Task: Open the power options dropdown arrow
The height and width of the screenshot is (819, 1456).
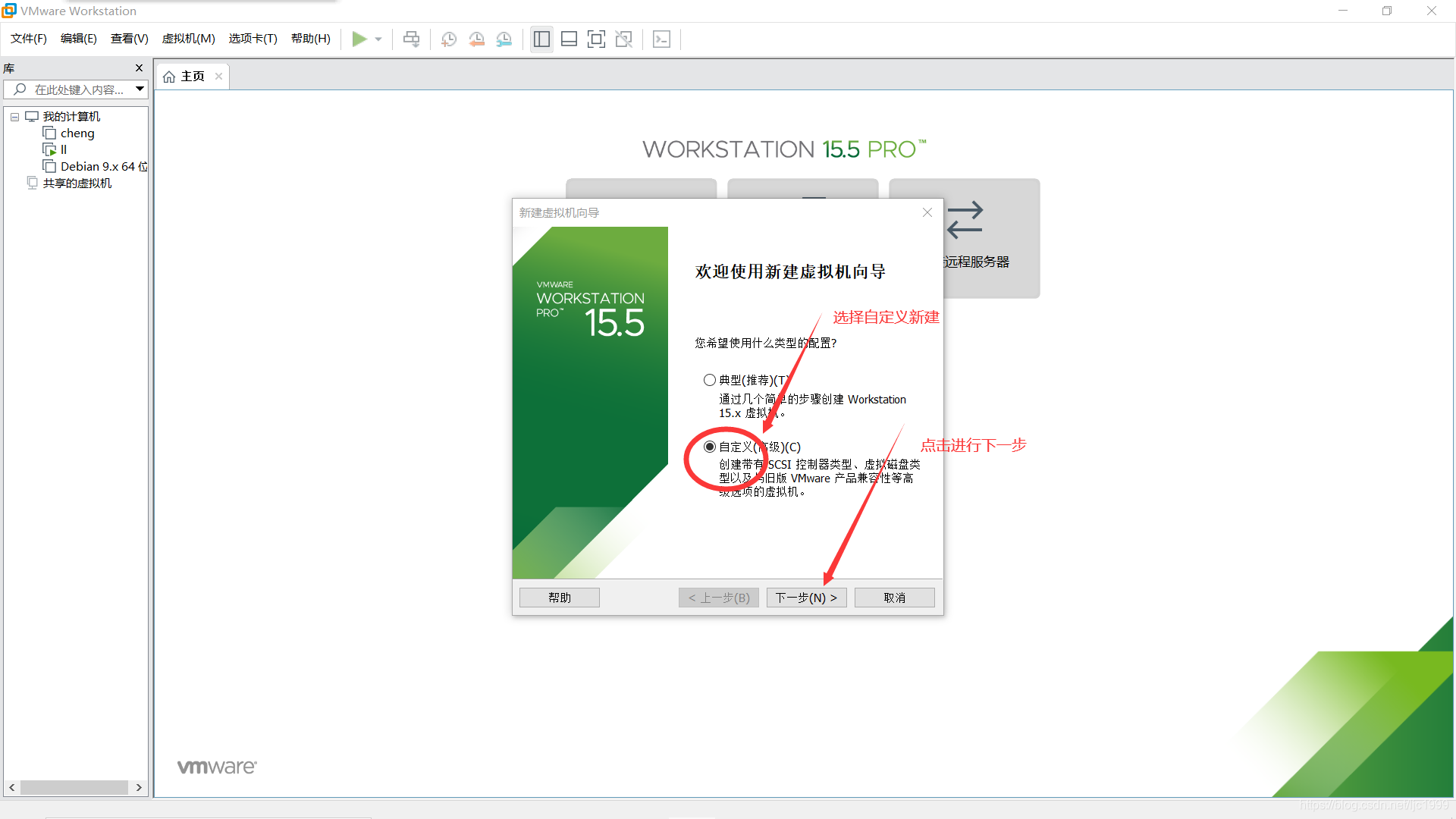Action: pos(378,39)
